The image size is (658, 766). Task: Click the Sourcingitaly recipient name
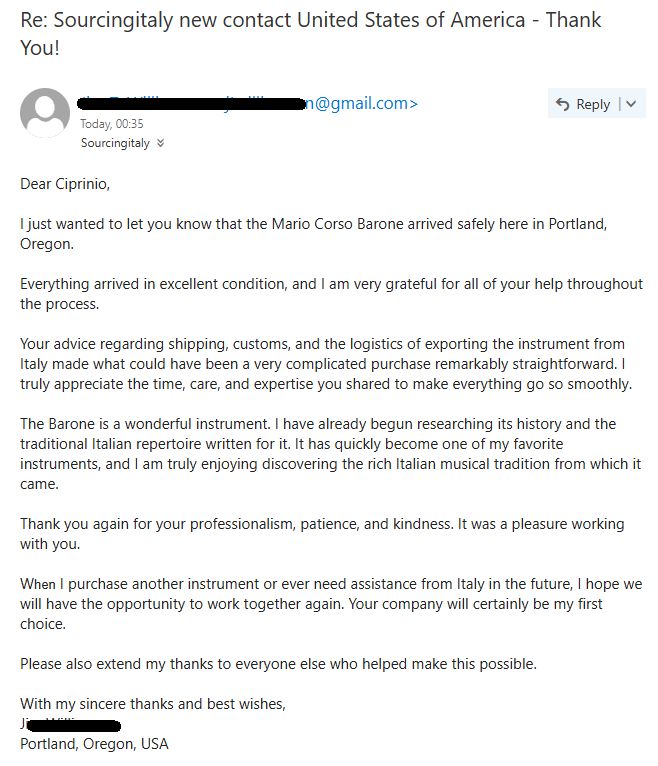pos(115,143)
